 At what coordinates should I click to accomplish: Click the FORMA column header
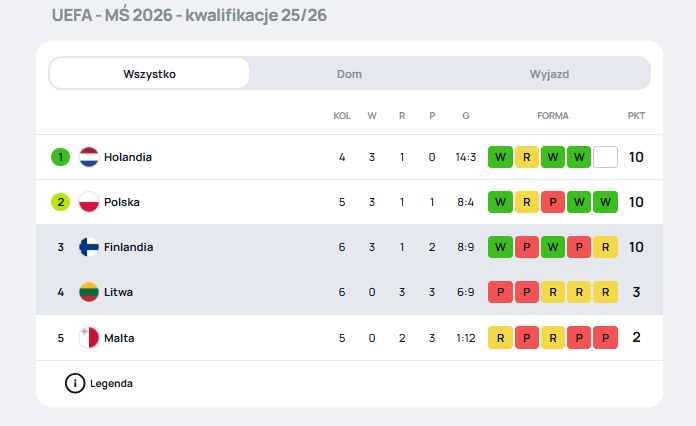tap(552, 116)
